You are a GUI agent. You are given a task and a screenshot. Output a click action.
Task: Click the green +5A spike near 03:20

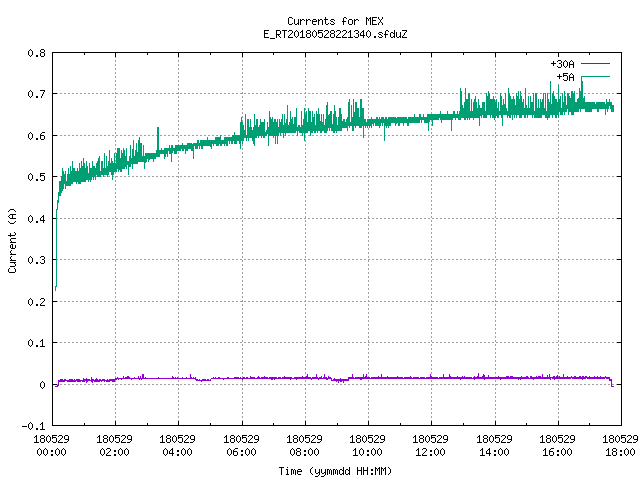[158, 139]
